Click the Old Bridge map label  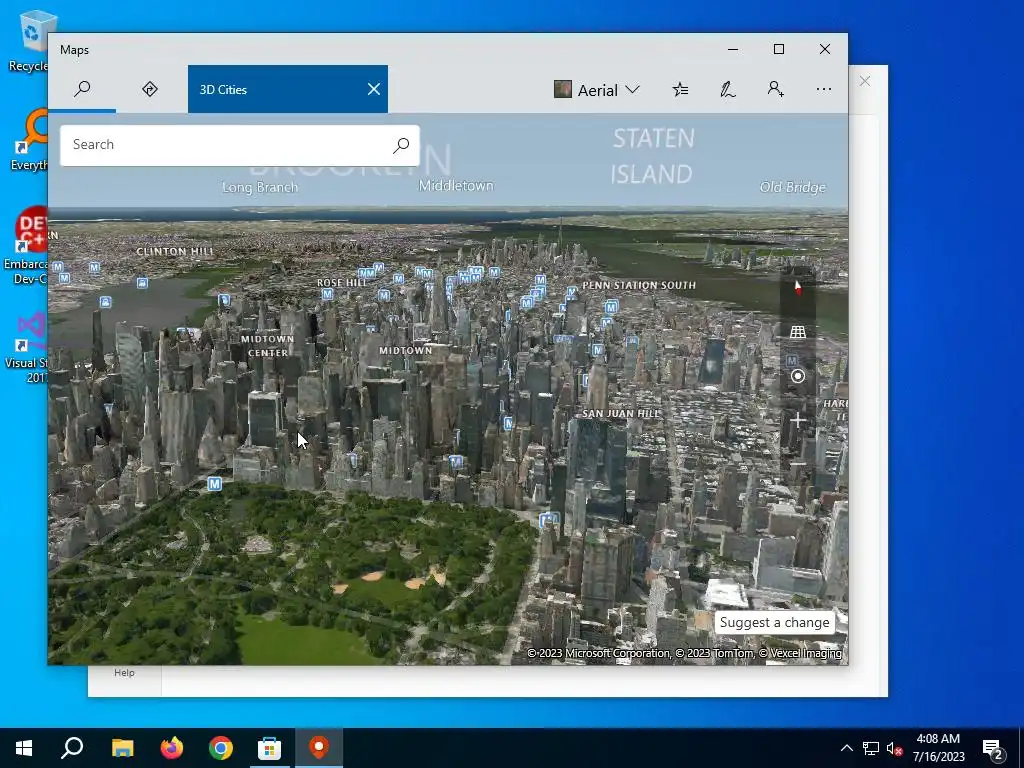coord(792,187)
